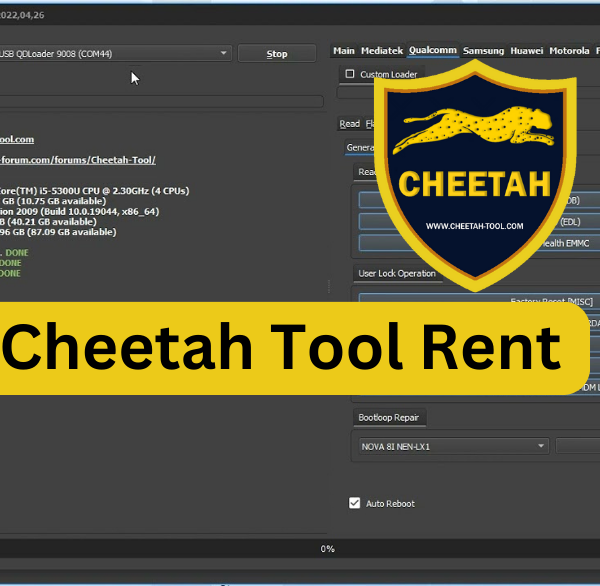
Task: Switch to the Main tab
Action: 344,51
